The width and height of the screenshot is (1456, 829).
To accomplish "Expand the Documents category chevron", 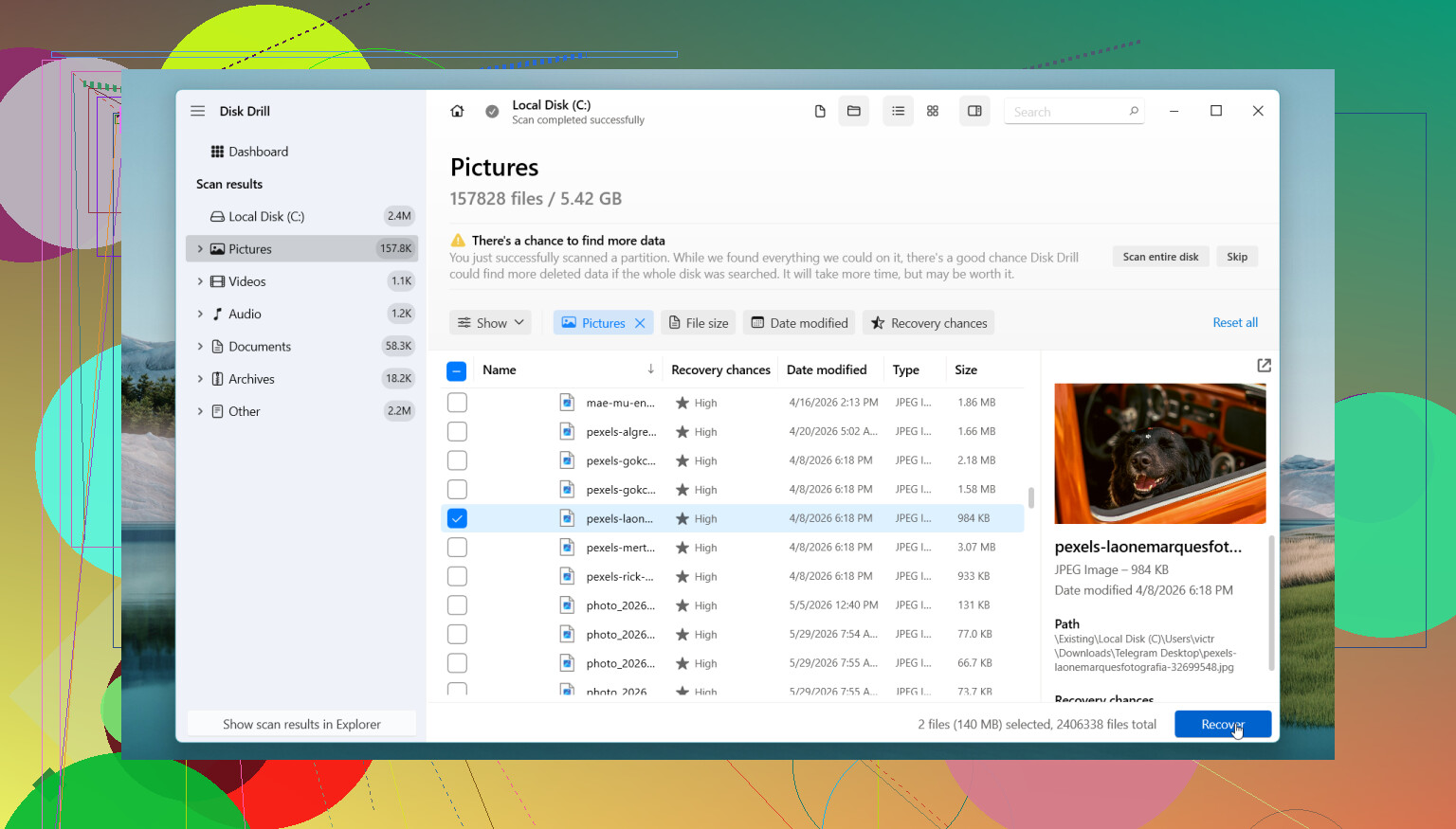I will pos(199,347).
